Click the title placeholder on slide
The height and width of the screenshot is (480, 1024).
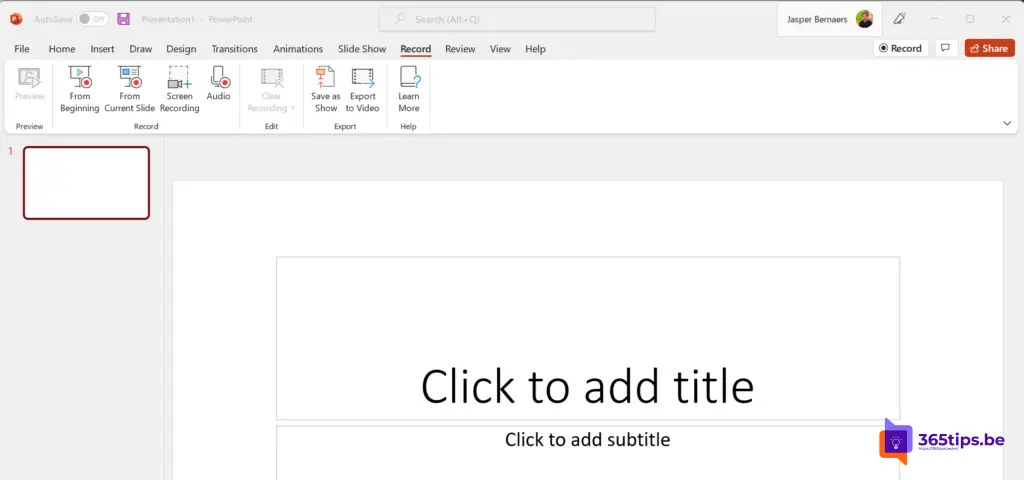588,338
